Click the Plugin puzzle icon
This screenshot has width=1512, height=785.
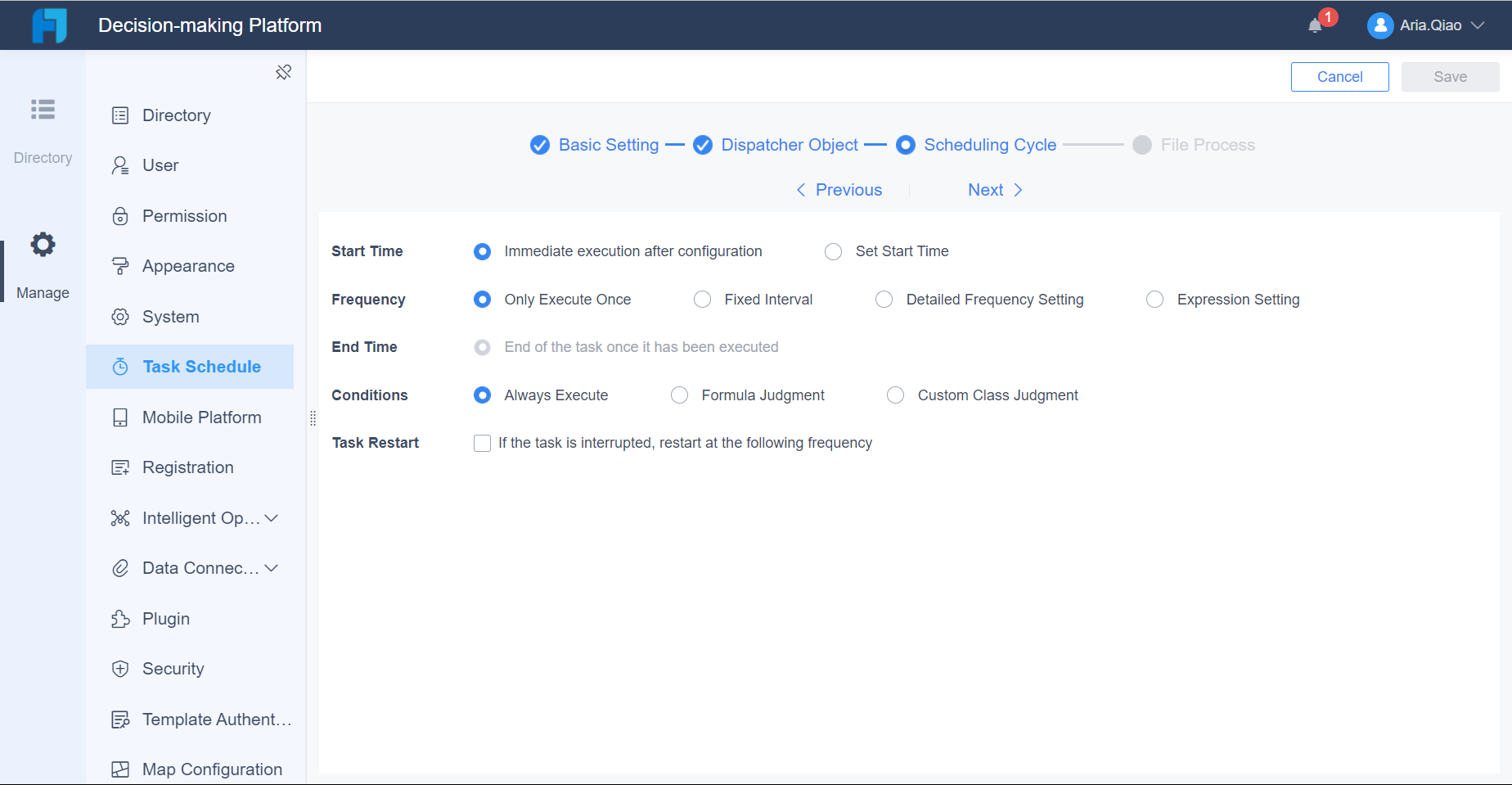point(120,619)
